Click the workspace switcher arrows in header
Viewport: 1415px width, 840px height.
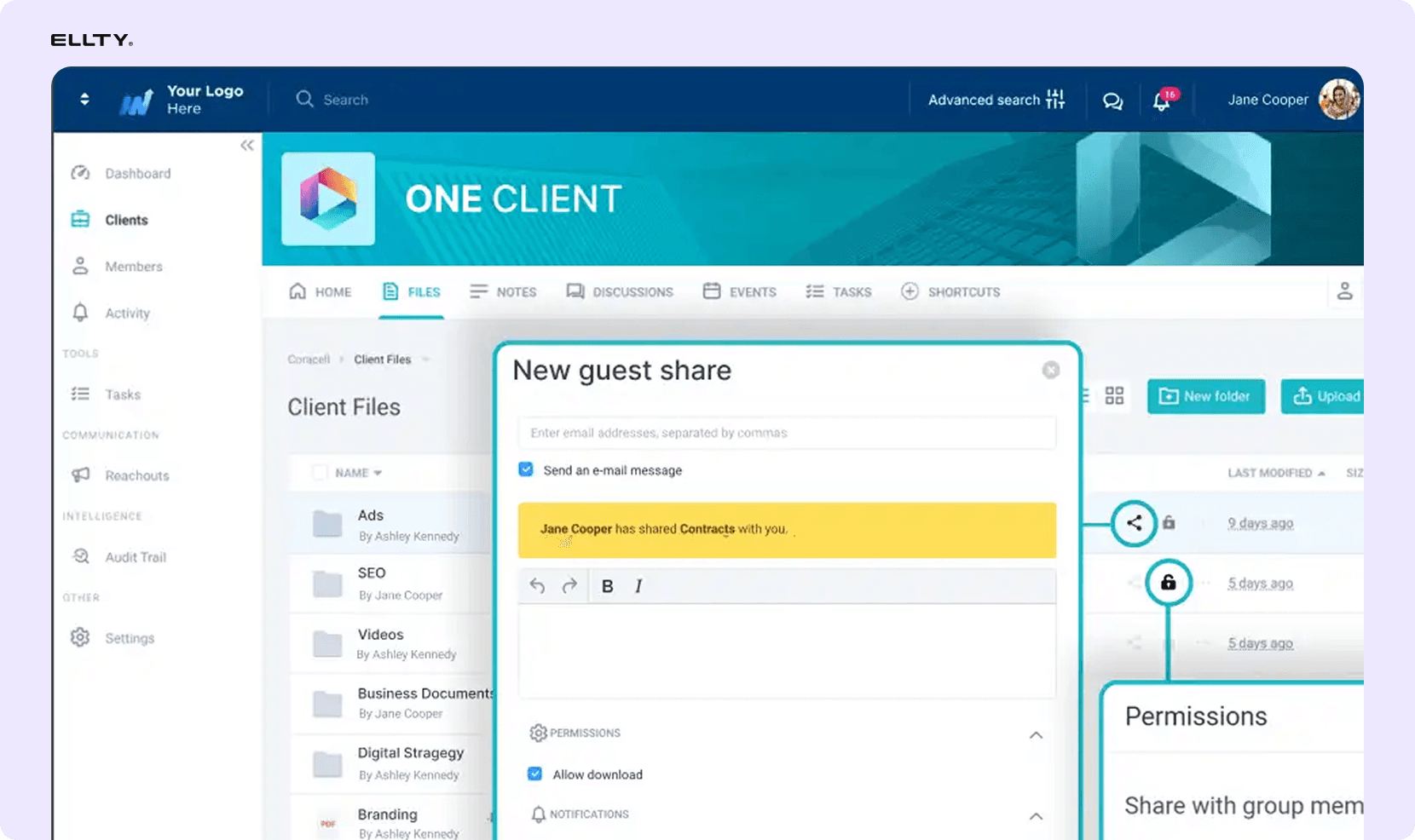tap(84, 99)
